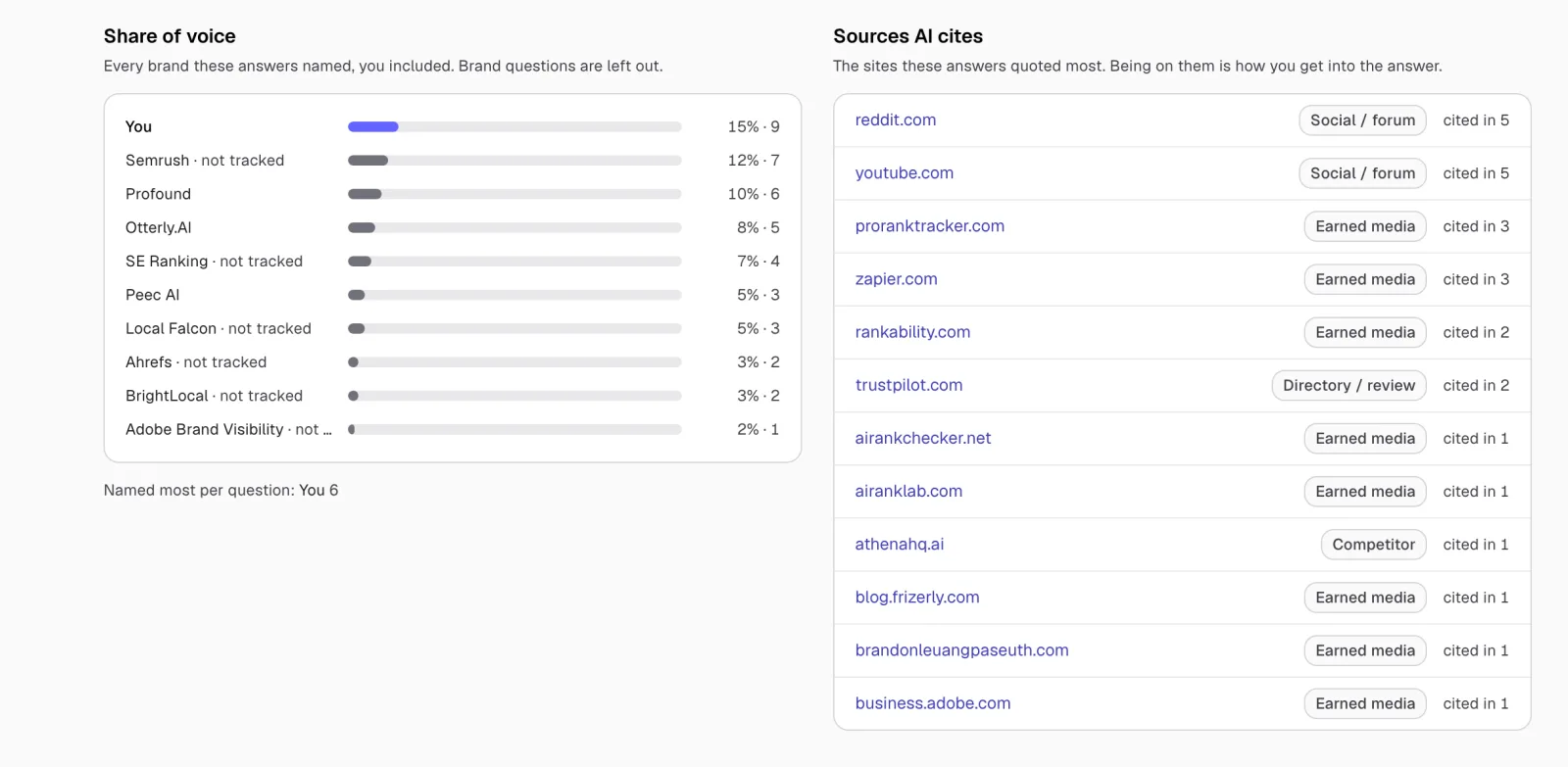Select the "Peec AI" brand label

tap(152, 295)
